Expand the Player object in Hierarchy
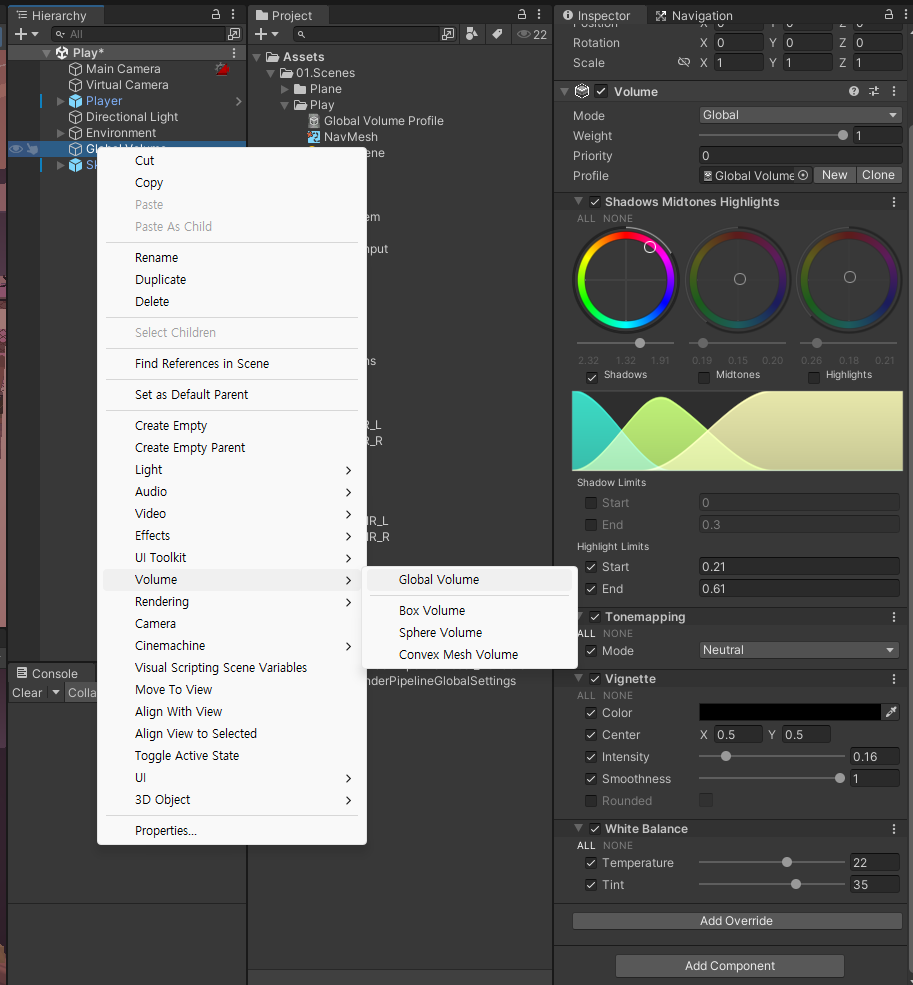This screenshot has width=913, height=985. tap(60, 101)
